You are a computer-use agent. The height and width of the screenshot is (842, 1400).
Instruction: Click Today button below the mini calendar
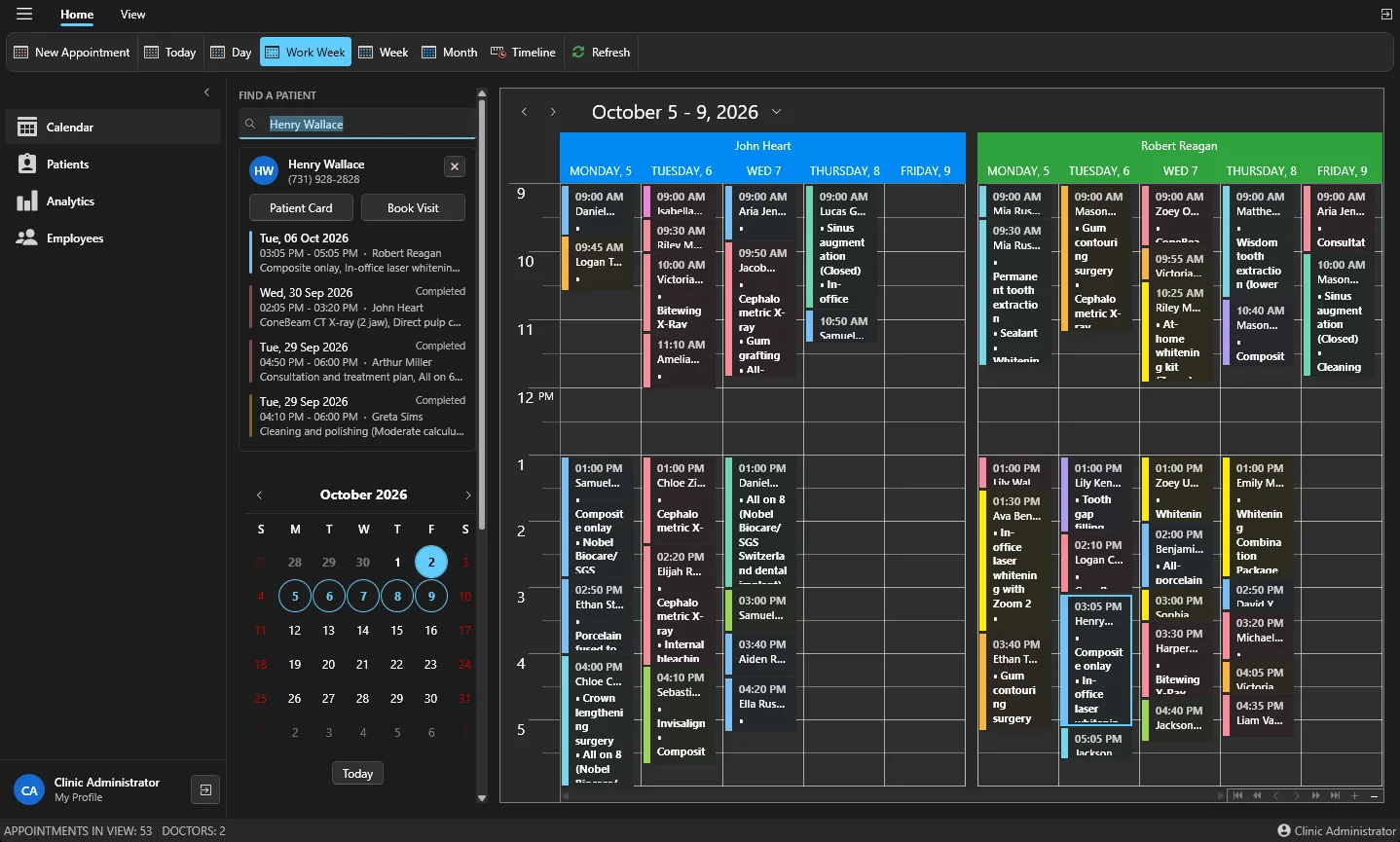coord(357,773)
